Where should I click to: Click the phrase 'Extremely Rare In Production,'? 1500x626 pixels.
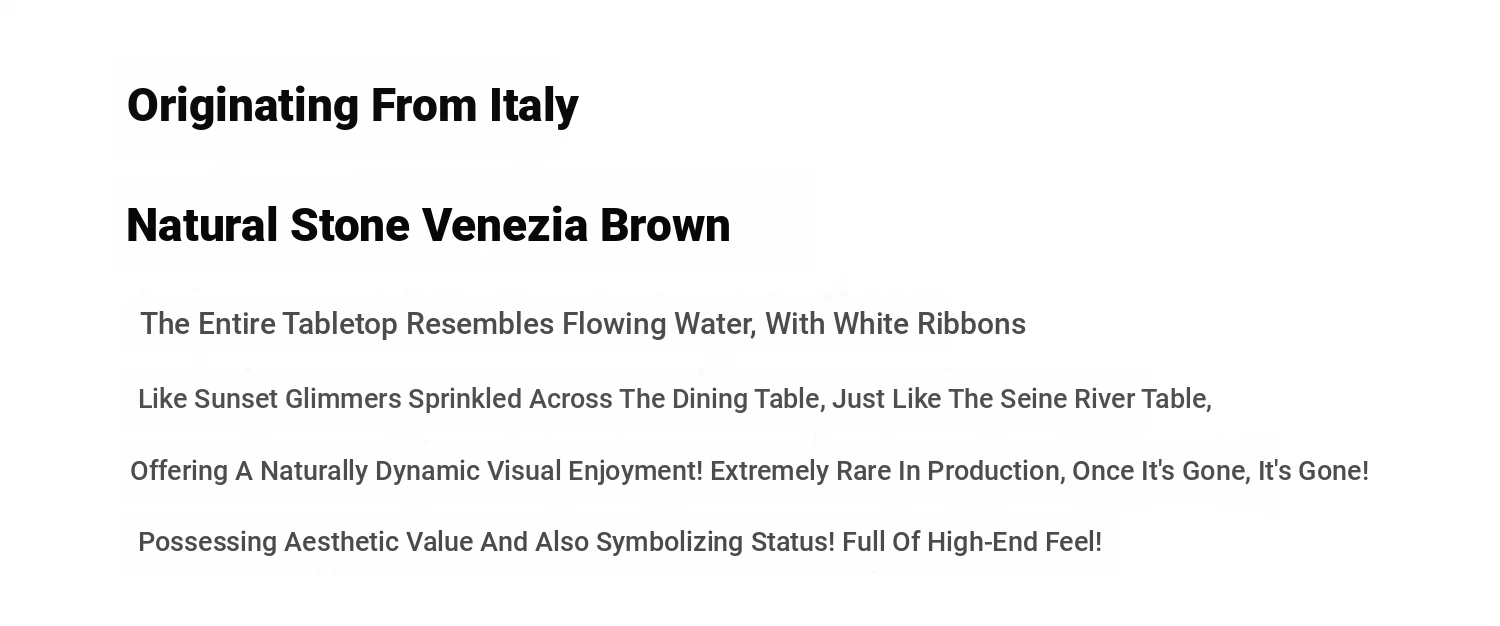888,471
